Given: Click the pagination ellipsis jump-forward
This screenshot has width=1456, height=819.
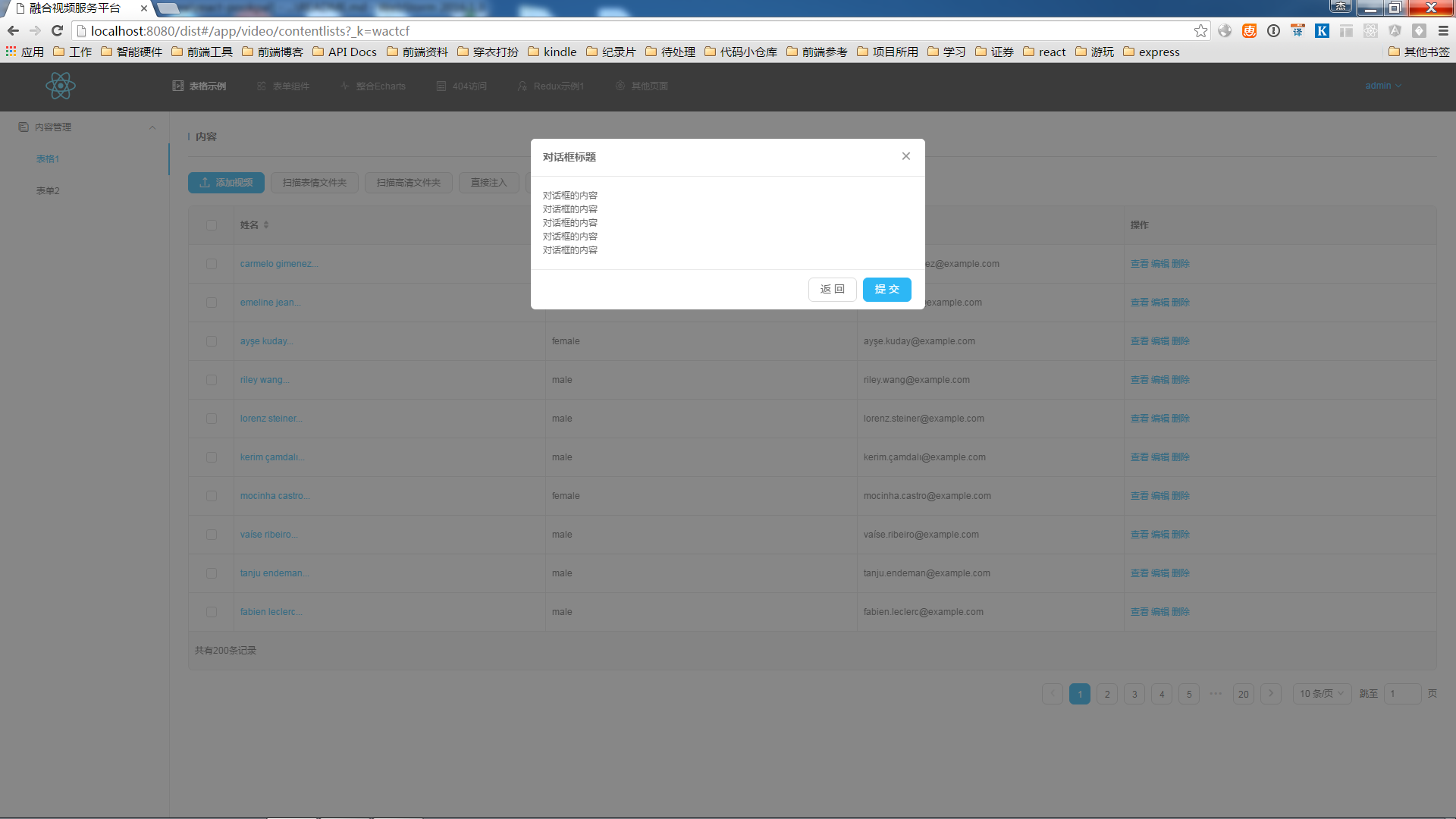Looking at the screenshot, I should tap(1216, 694).
